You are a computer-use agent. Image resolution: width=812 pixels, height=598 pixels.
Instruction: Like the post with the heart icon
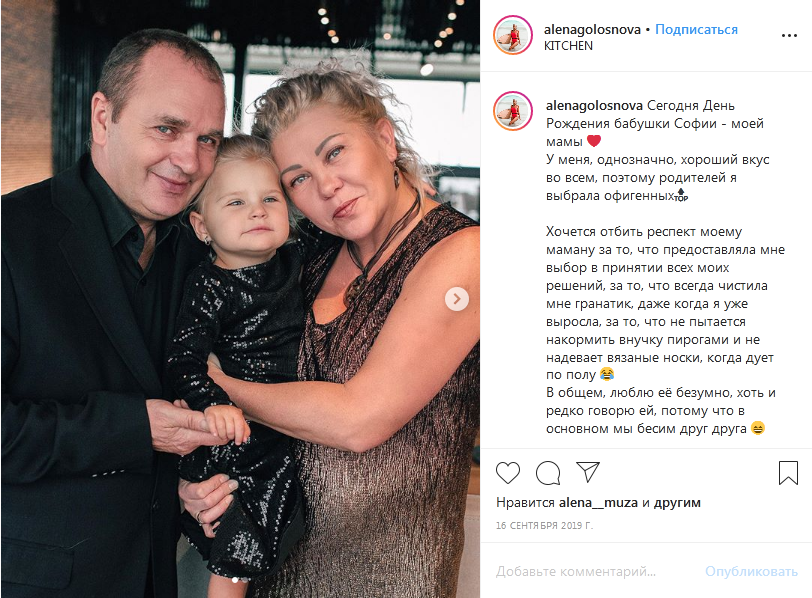(508, 473)
